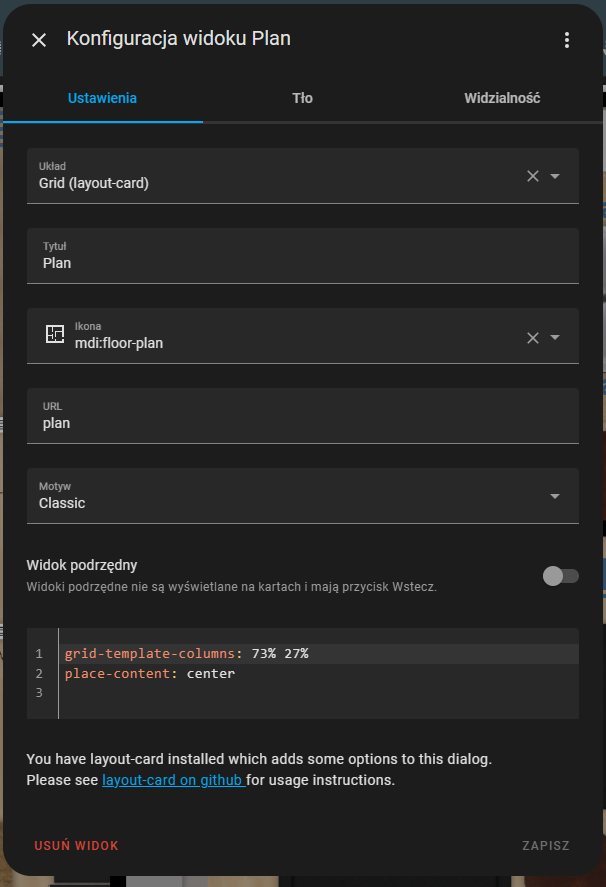Toggle the Widok podrzędny switch
The height and width of the screenshot is (887, 606).
pos(560,576)
